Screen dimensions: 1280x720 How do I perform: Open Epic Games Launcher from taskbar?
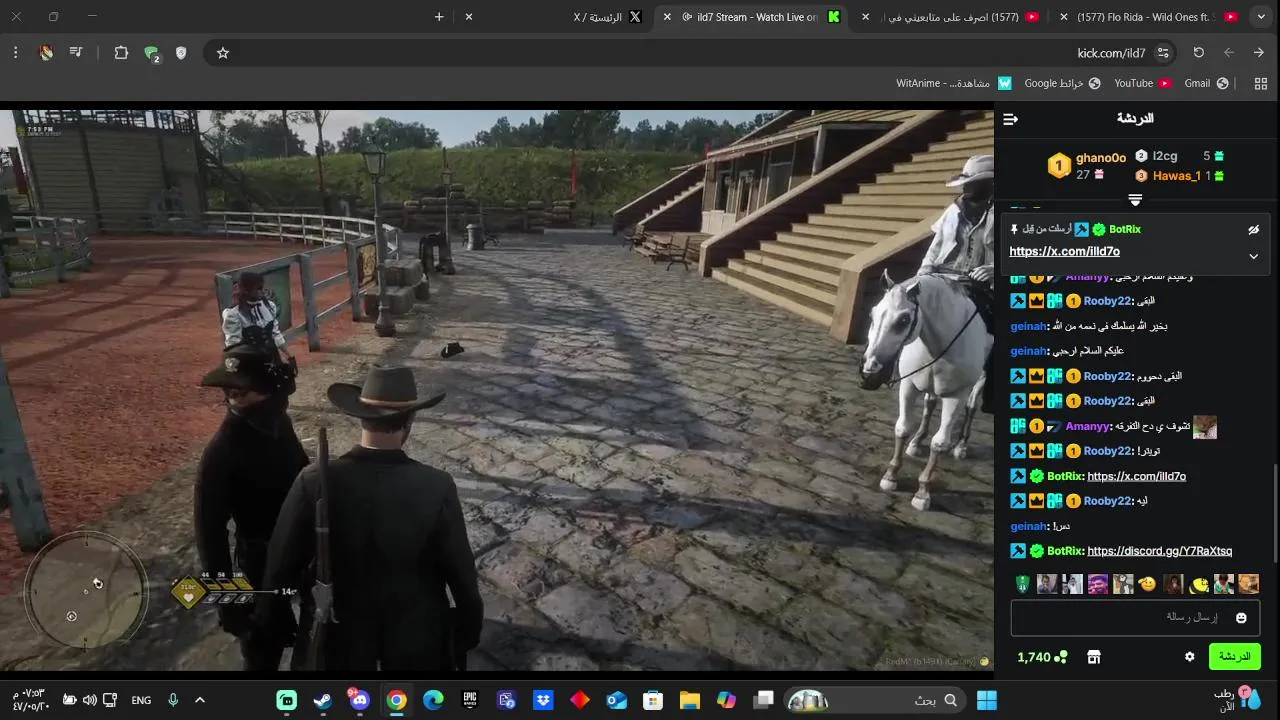pyautogui.click(x=470, y=700)
